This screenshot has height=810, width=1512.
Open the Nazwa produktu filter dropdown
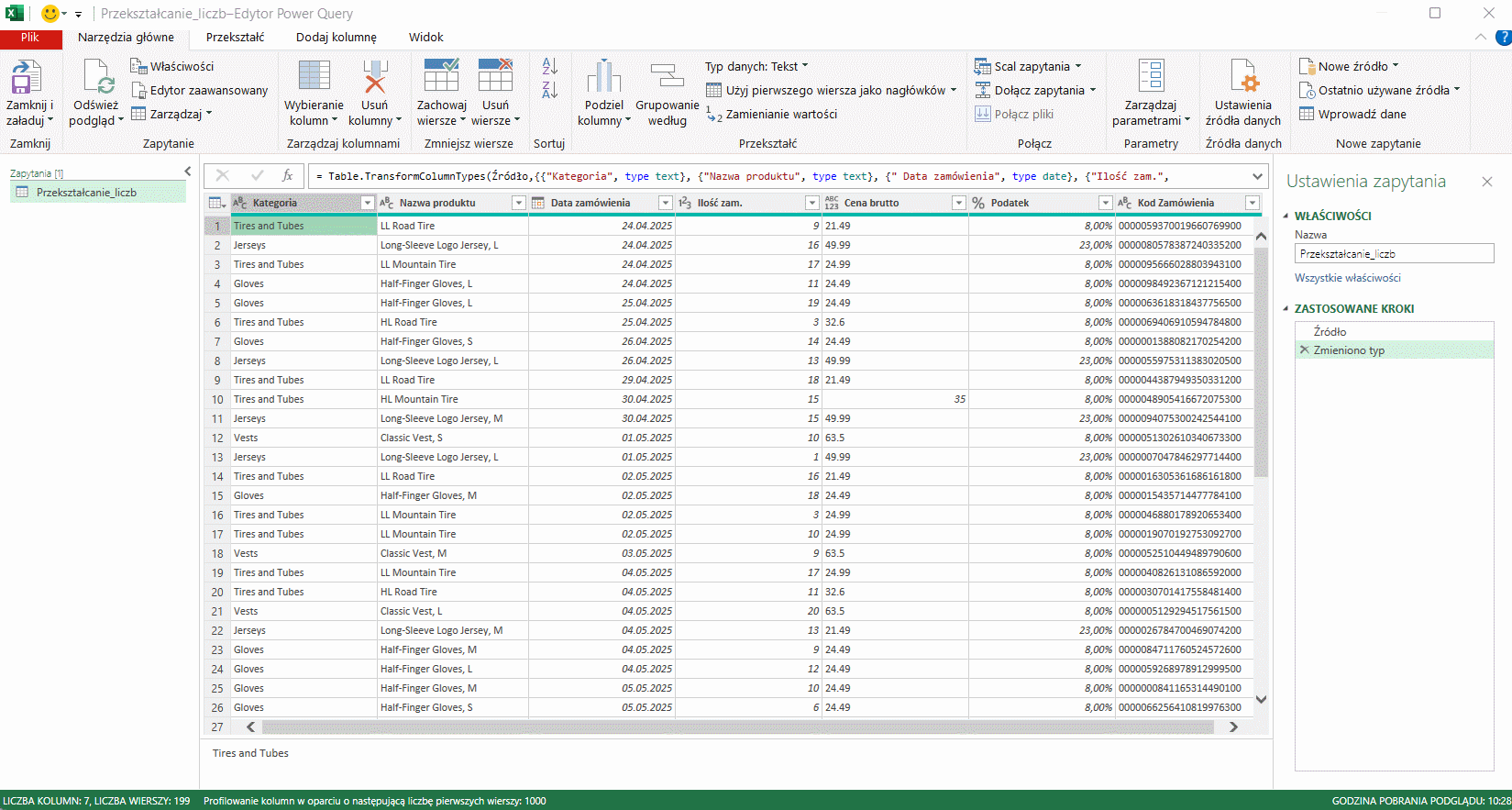pyautogui.click(x=518, y=203)
